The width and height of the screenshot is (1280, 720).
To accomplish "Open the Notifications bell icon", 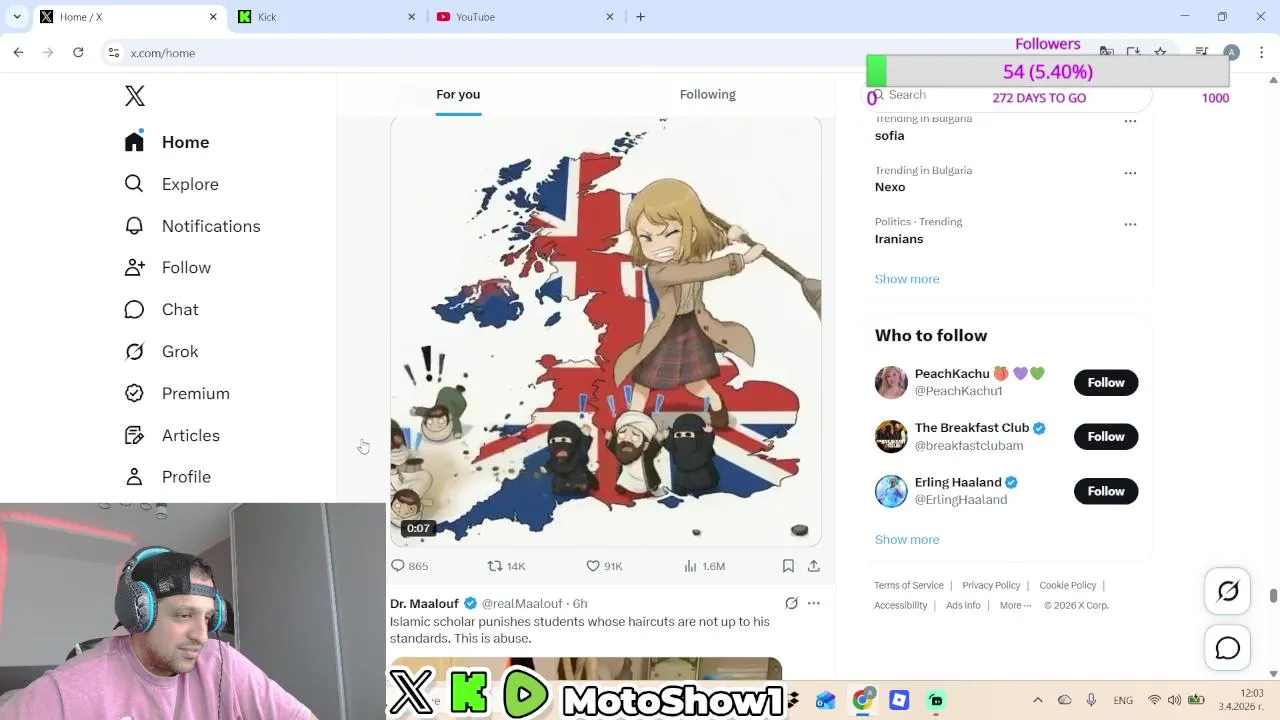I will [x=134, y=226].
